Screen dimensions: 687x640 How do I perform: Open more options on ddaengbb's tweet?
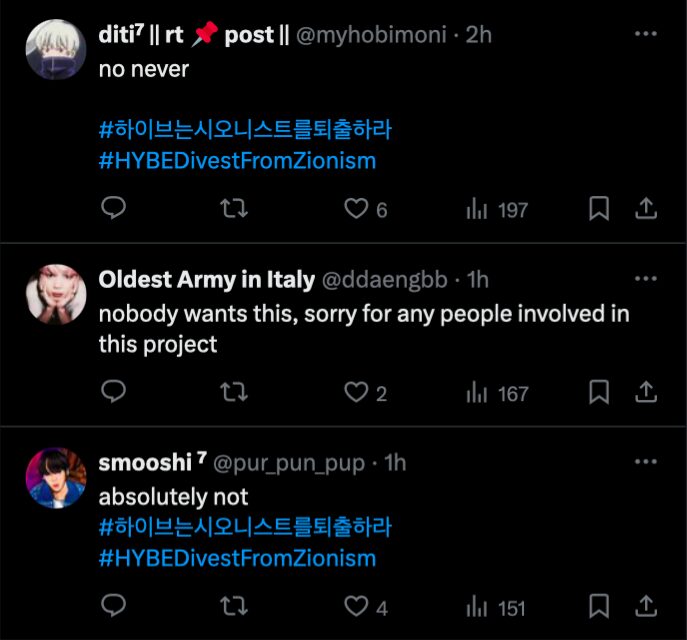[646, 279]
